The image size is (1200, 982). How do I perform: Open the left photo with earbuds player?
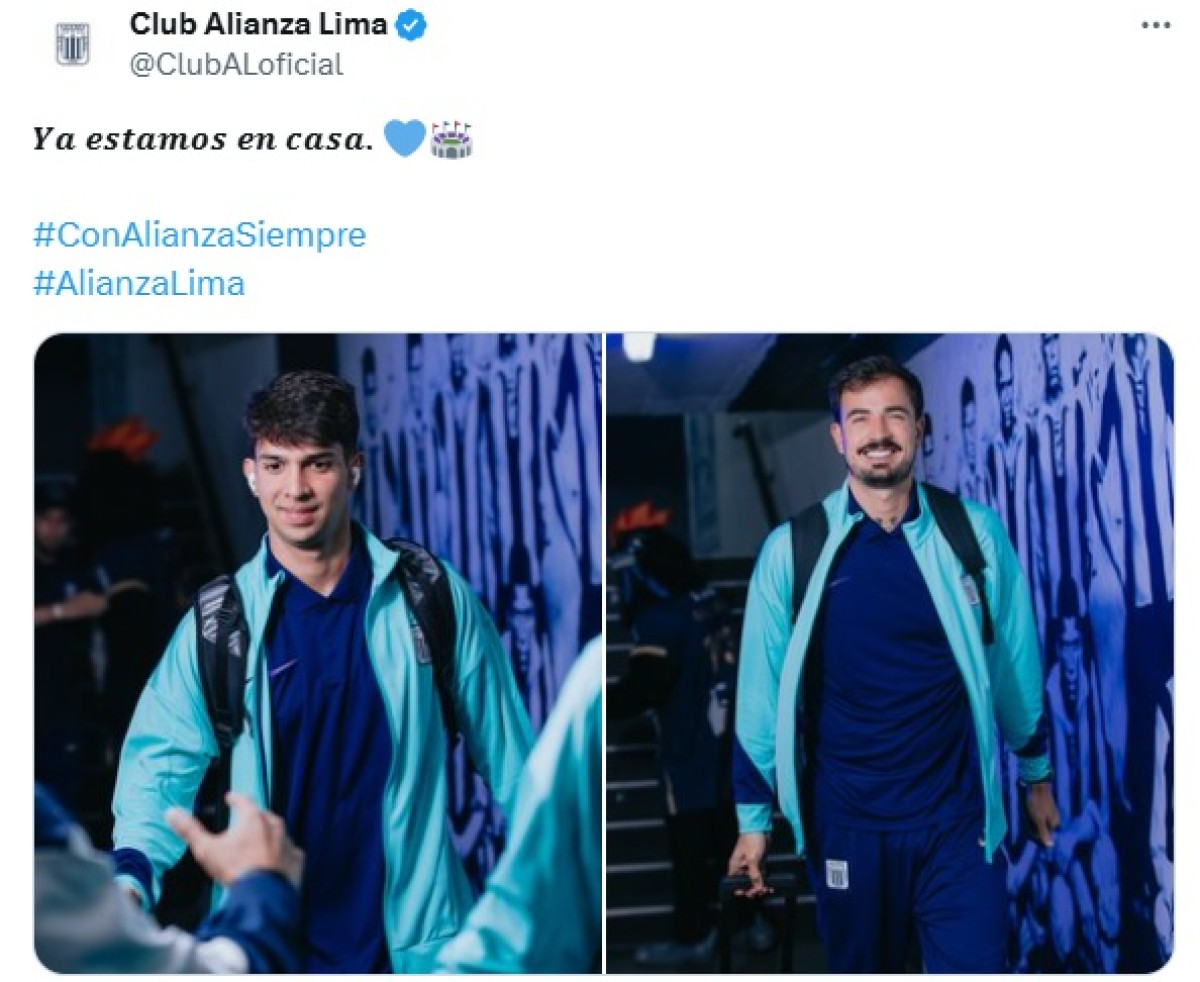pos(318,653)
